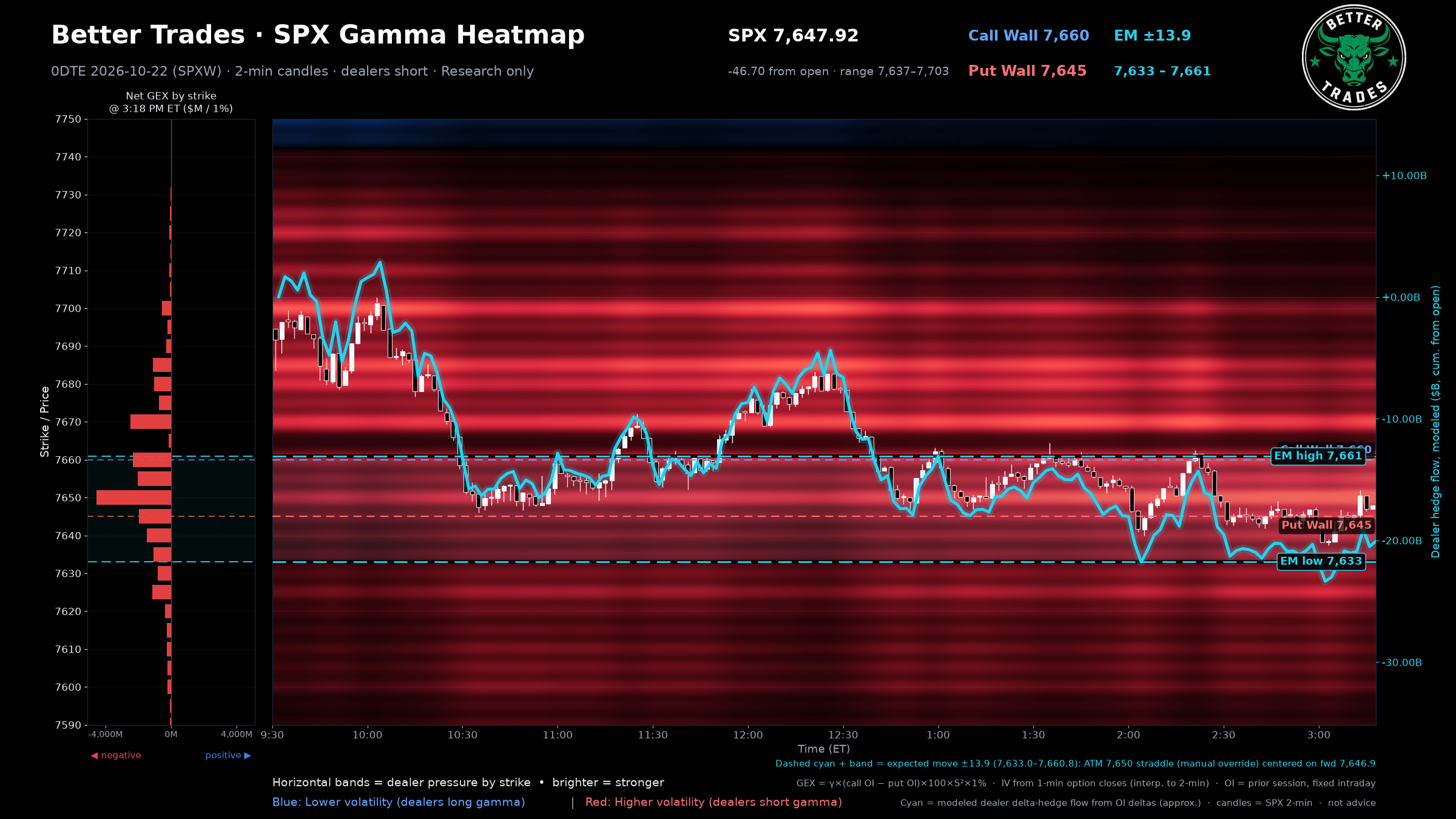Click the 'Cyan = modeled dealer delta-hedge' footnote
Screen dimensions: 1456x819
coord(1138,803)
